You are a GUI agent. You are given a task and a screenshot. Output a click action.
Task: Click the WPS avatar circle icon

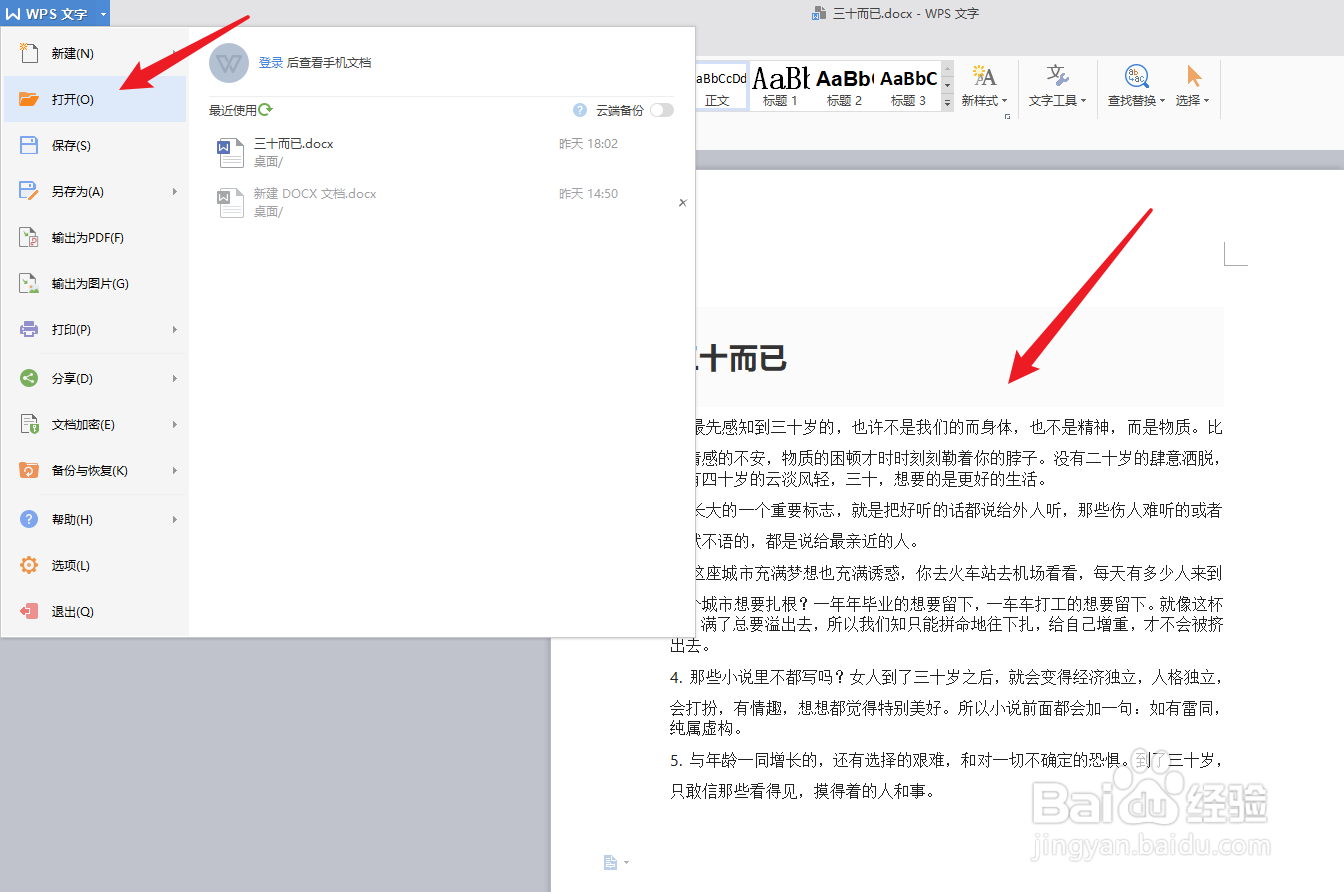coord(228,63)
